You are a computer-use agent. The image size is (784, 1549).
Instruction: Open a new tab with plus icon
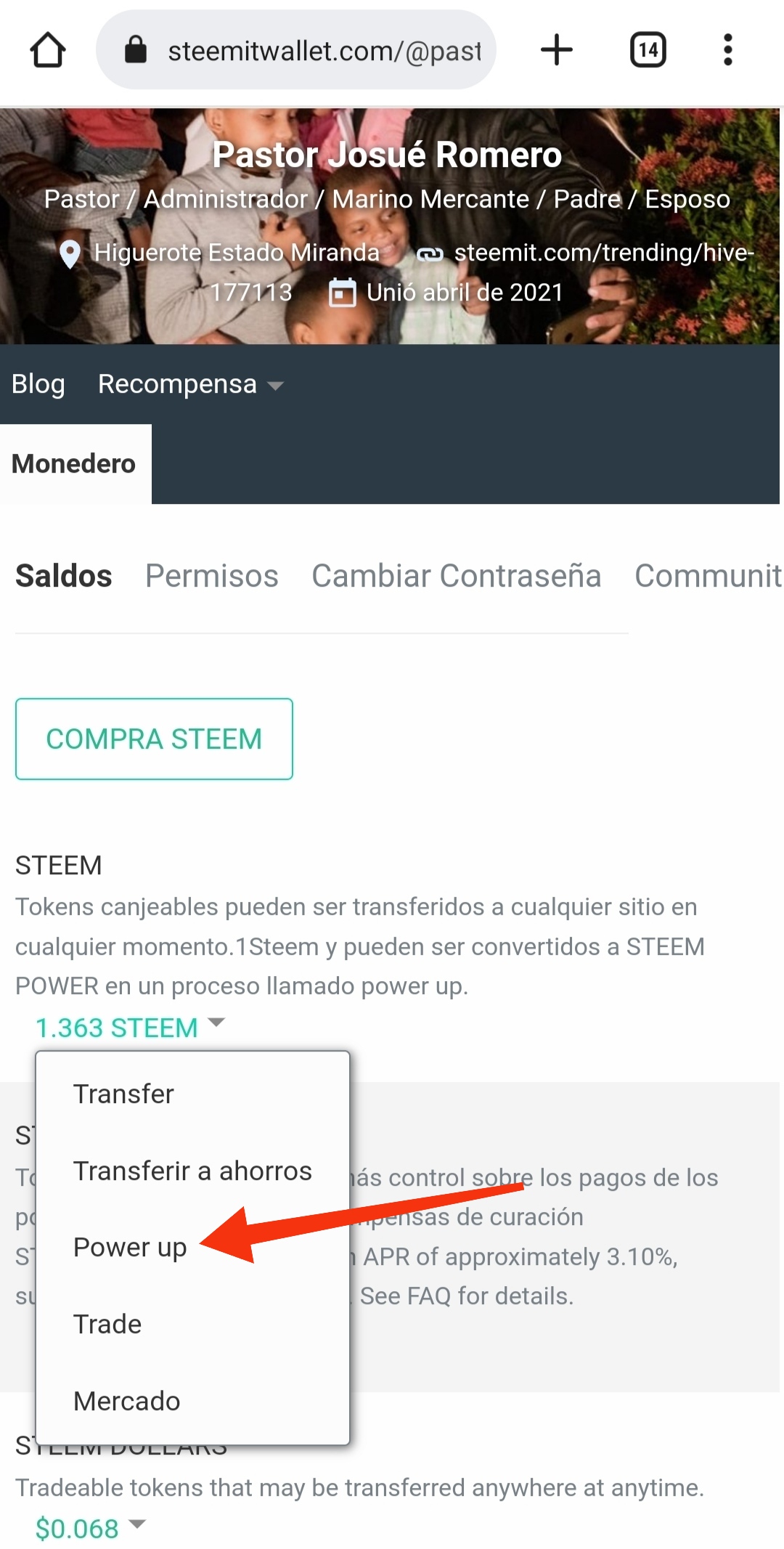pyautogui.click(x=557, y=50)
